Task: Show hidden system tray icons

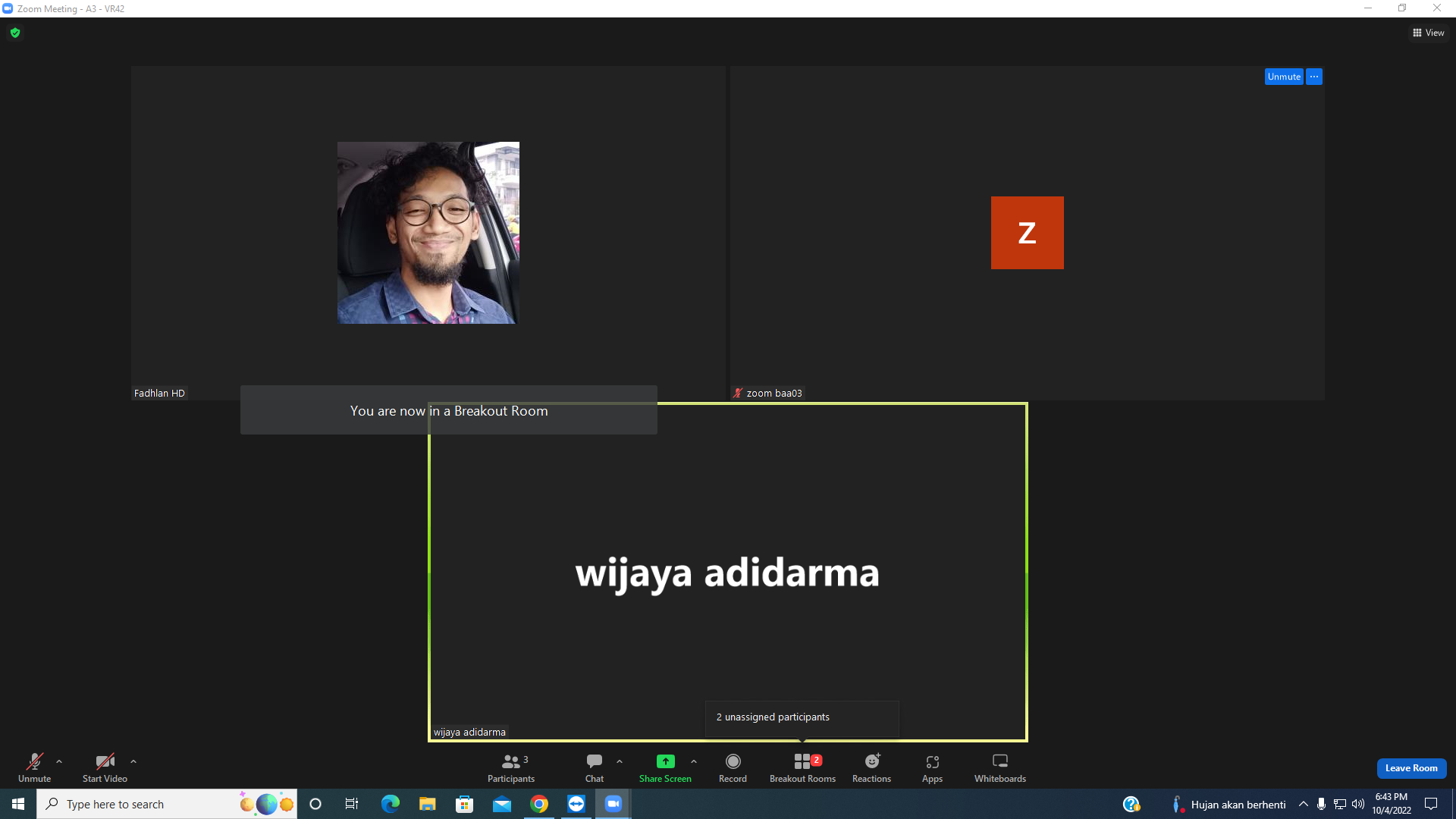Action: pyautogui.click(x=1304, y=804)
